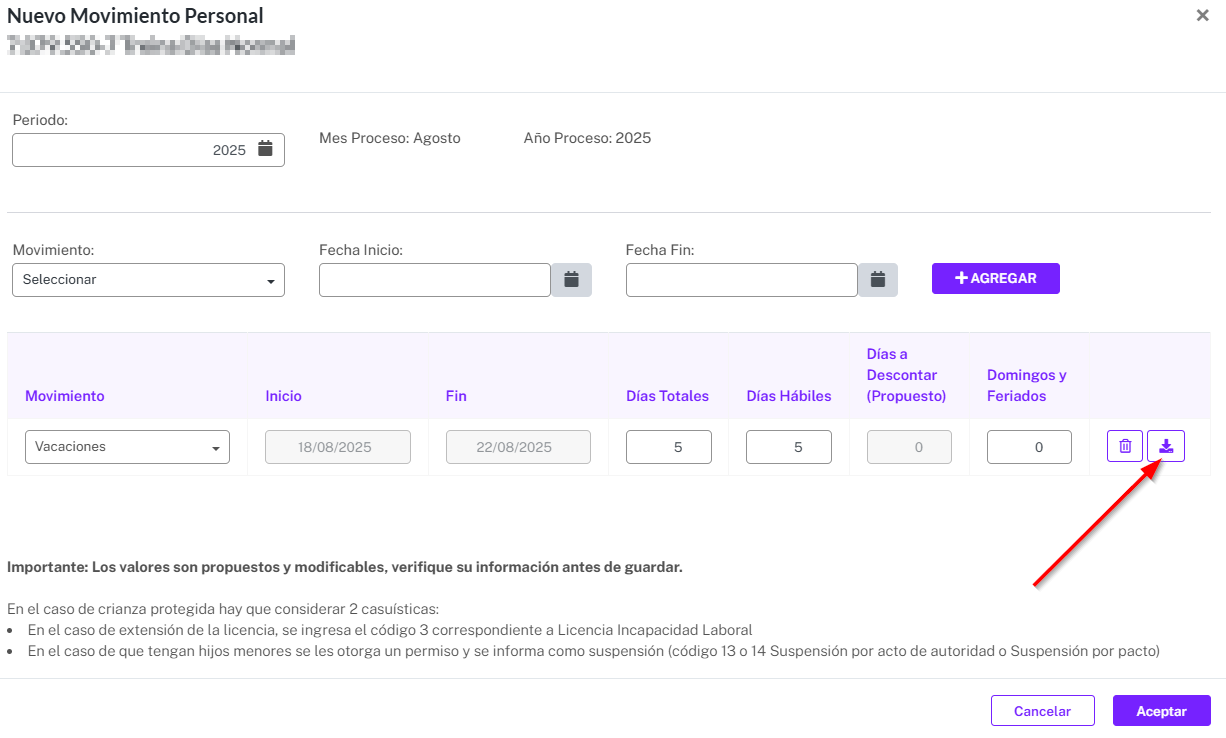The height and width of the screenshot is (738, 1226).
Task: Delete the Vacaciones row with trash icon
Action: (1125, 446)
